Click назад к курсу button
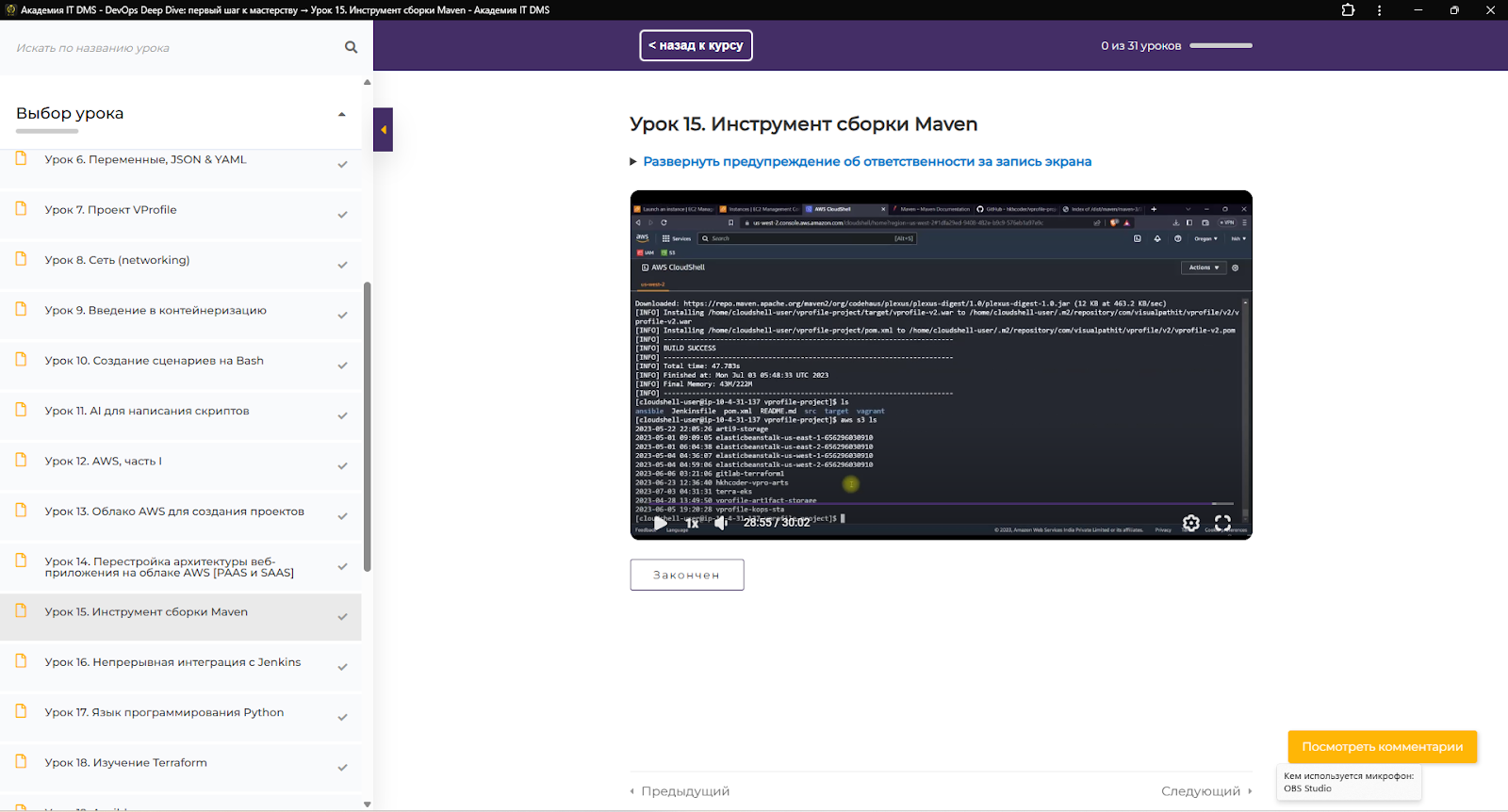Image resolution: width=1508 pixels, height=812 pixels. [x=696, y=45]
